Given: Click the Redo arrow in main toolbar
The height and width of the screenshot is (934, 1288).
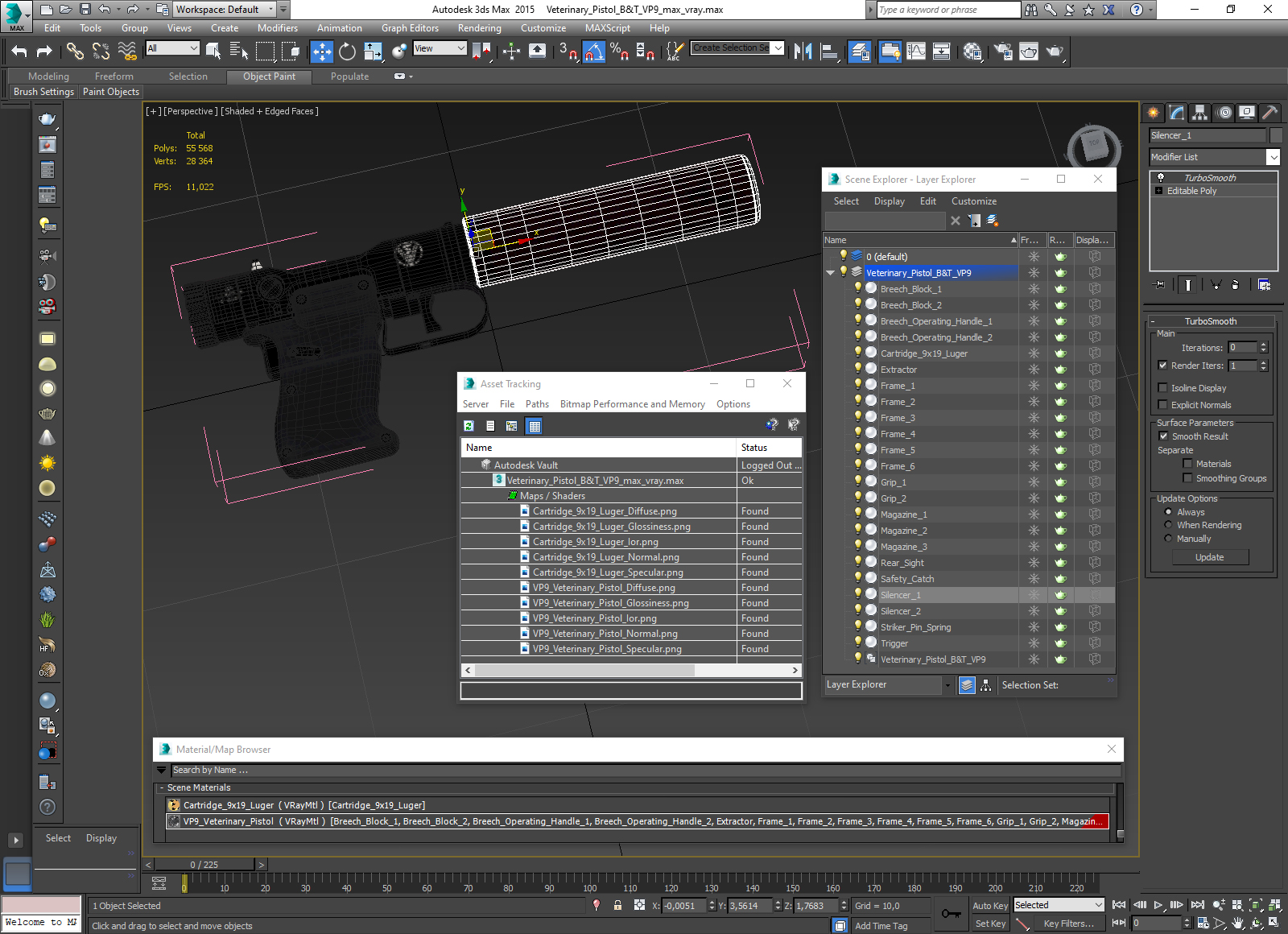Looking at the screenshot, I should point(45,52).
